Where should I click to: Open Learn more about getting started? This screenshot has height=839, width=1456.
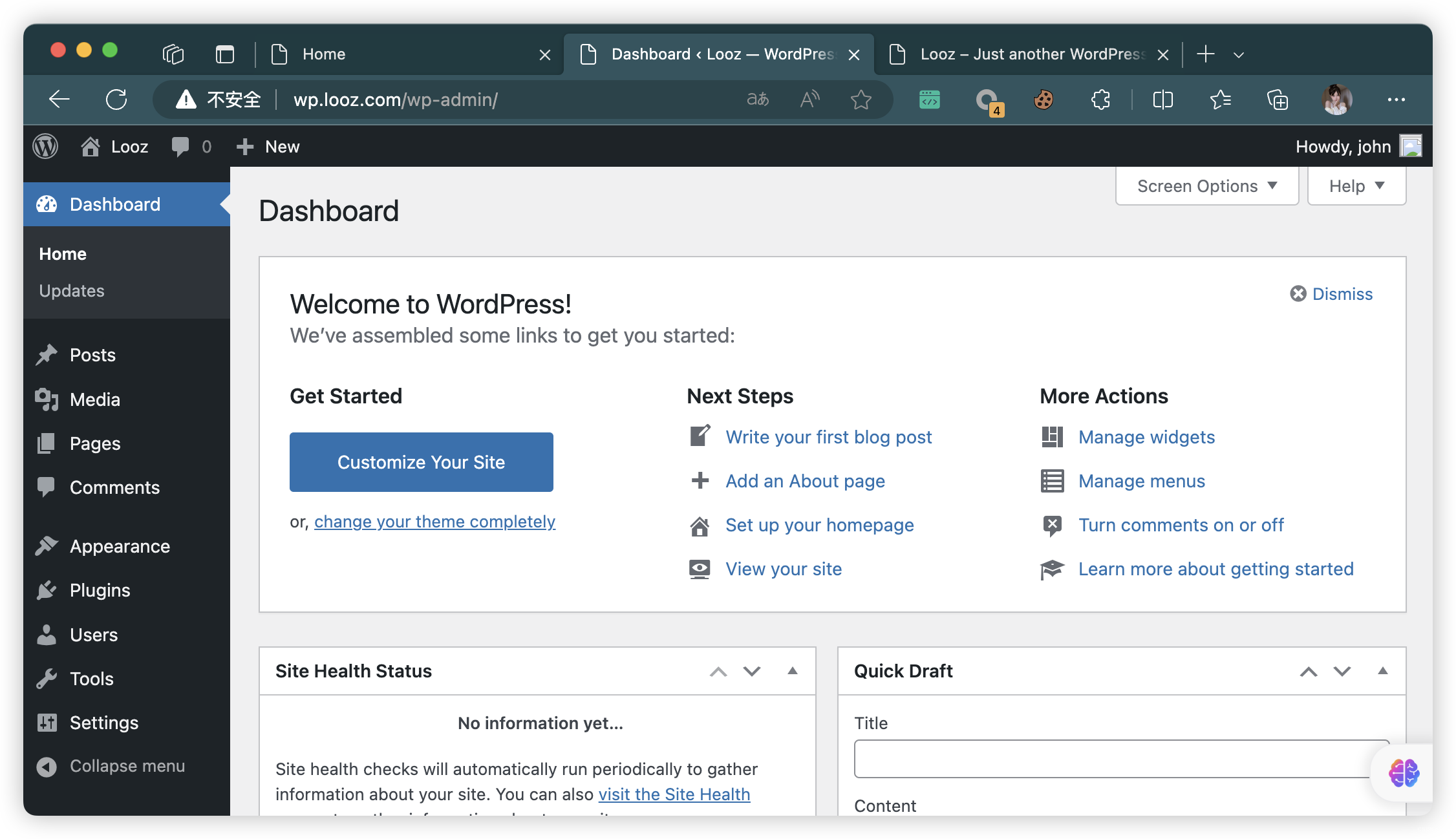[x=1215, y=569]
